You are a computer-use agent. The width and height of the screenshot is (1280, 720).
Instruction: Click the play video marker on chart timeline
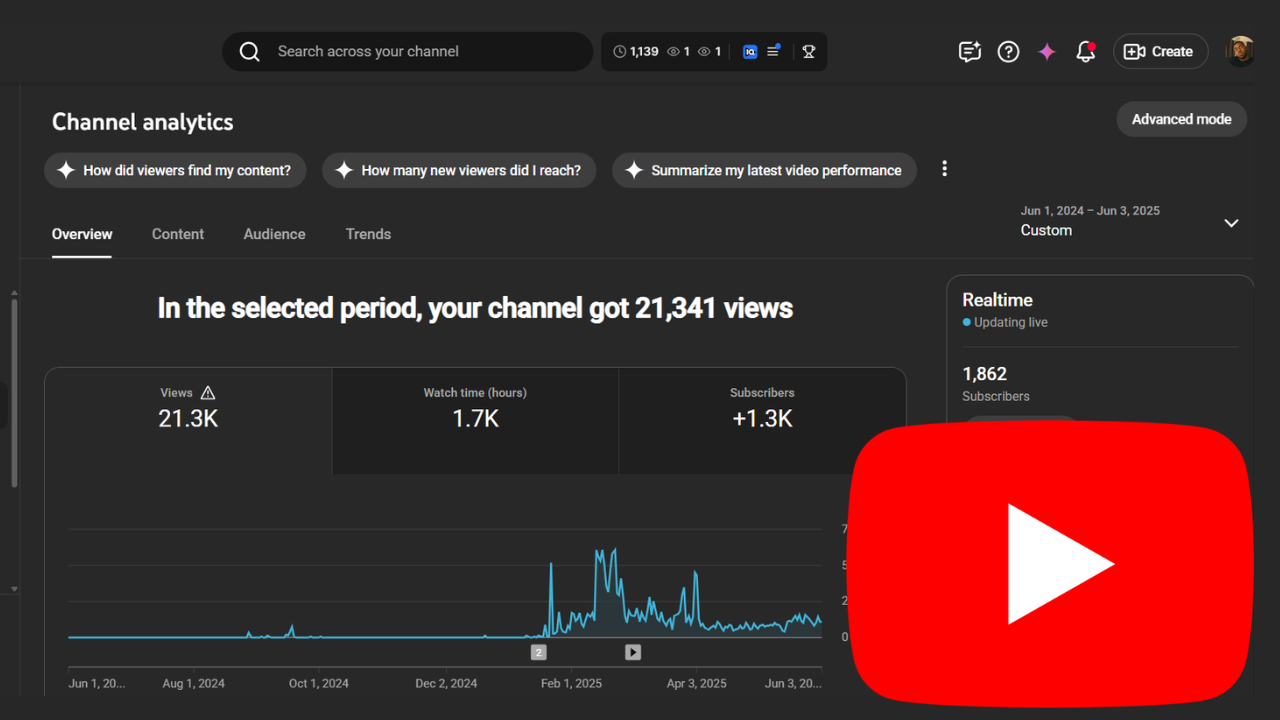pos(633,652)
